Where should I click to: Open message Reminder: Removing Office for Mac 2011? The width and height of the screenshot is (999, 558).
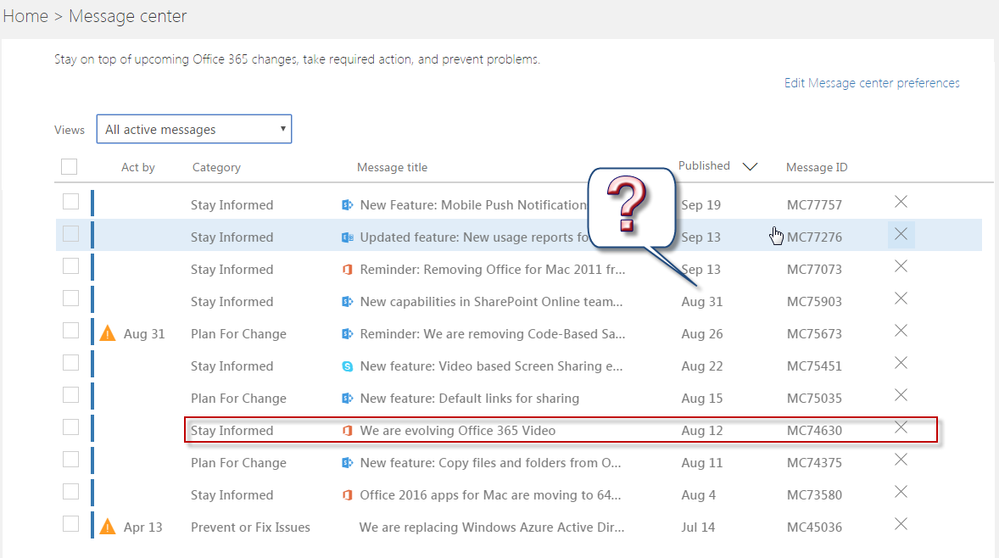pyautogui.click(x=492, y=269)
